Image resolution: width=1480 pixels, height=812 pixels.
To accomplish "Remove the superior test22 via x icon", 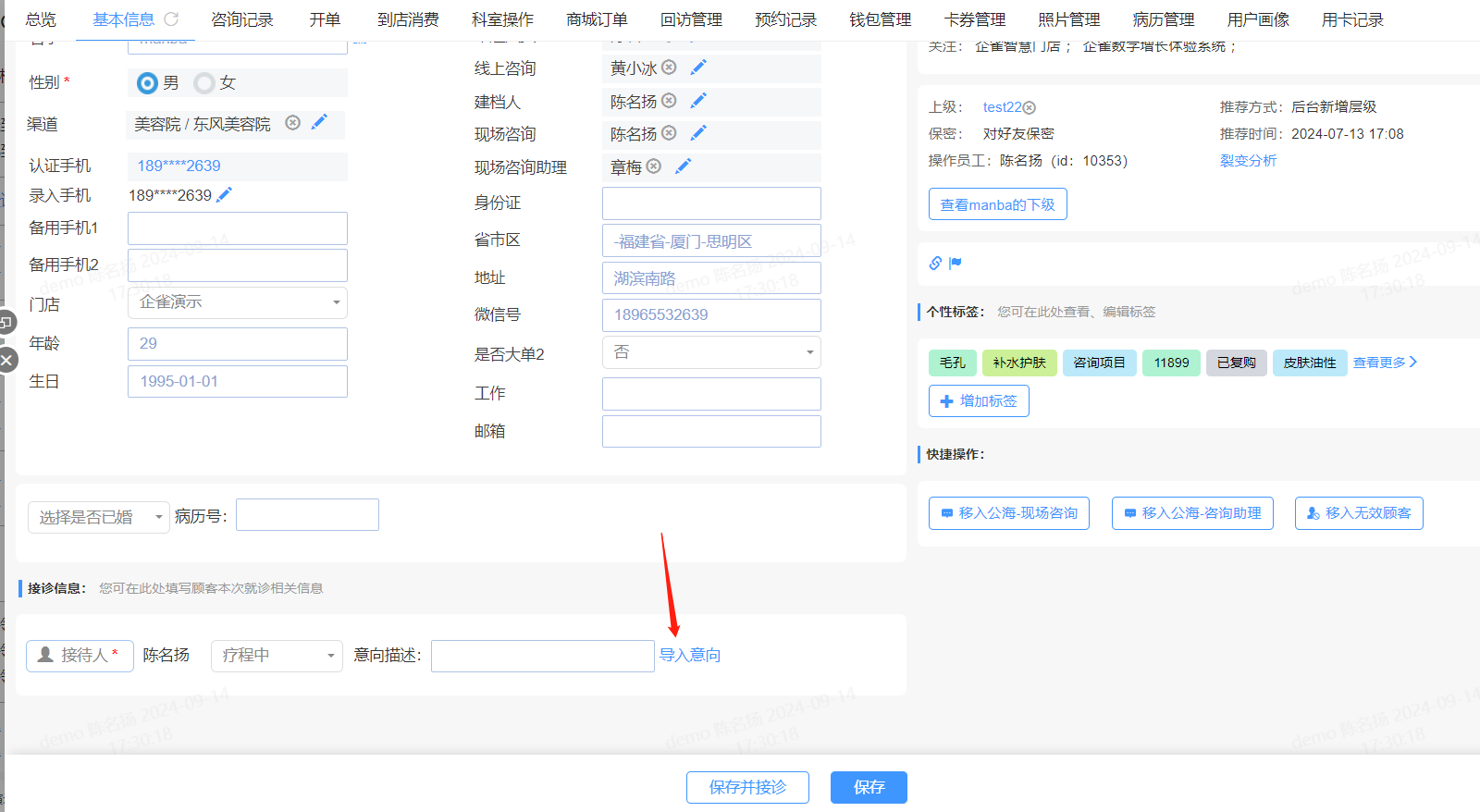I will [1030, 108].
